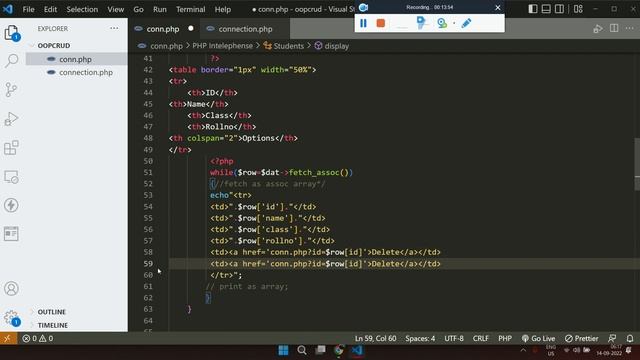Click the Run file icon in editor toolbar
This screenshot has height=360, width=640.
pyautogui.click(x=598, y=29)
